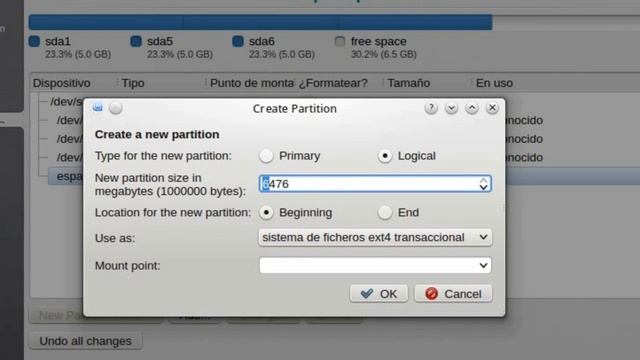Click the sda1 segment in the partition bar
Screen dimensions: 640x360
coord(106,22)
